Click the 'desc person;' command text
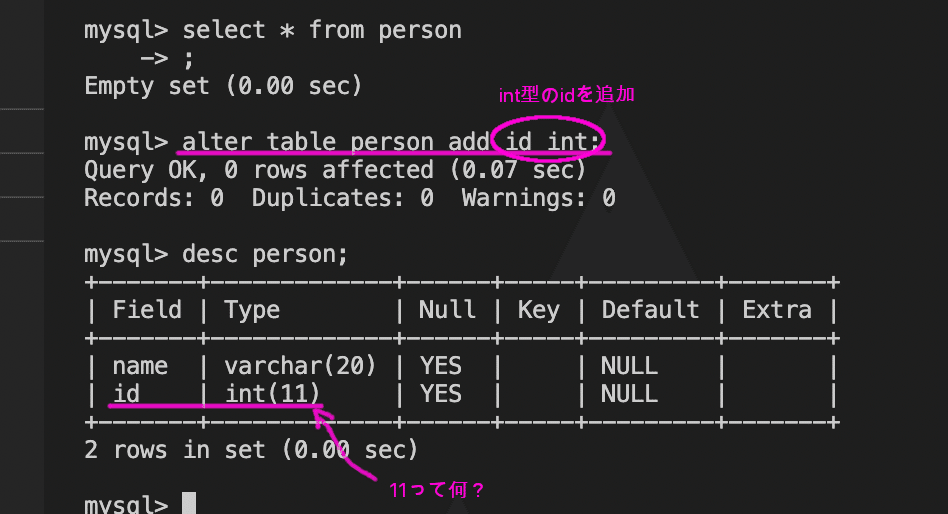This screenshot has width=948, height=514. [x=265, y=254]
